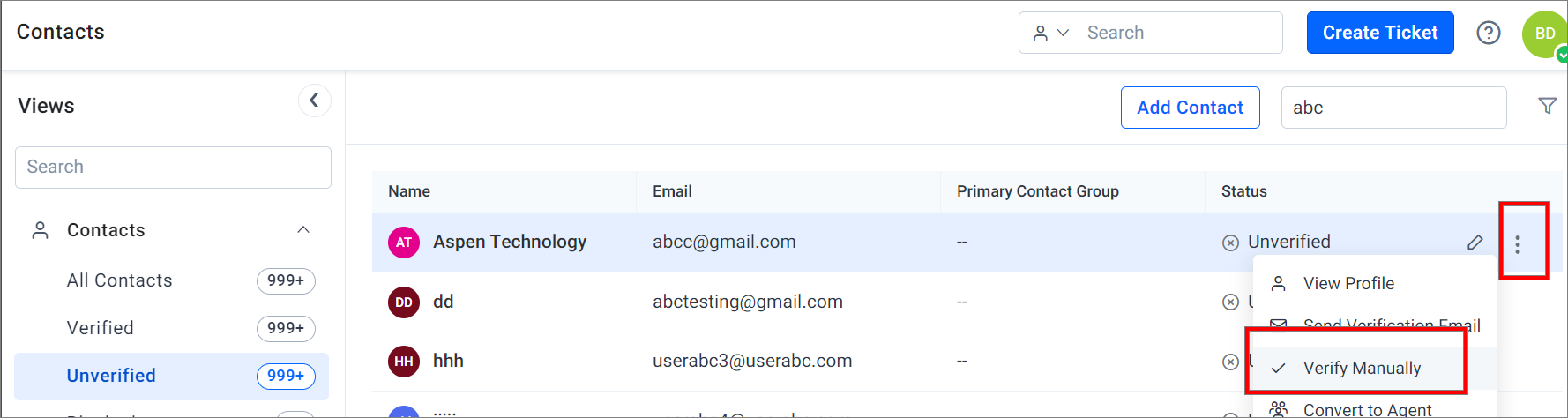This screenshot has width=1568, height=418.
Task: Click the contact search box containing abc
Action: (x=1393, y=108)
